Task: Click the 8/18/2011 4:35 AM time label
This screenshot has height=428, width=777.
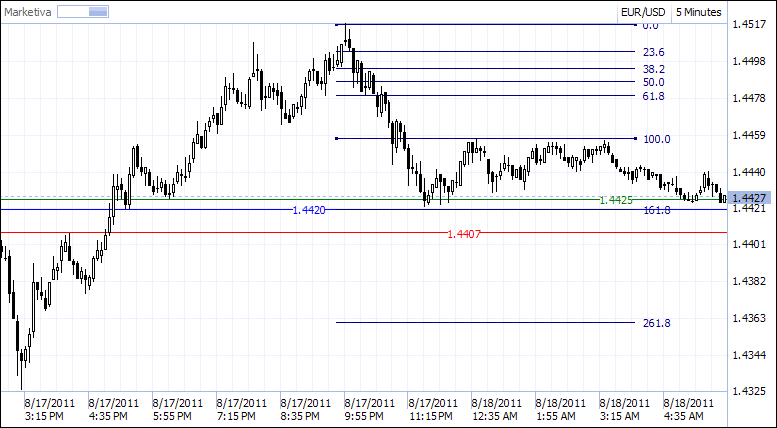Action: [688, 409]
